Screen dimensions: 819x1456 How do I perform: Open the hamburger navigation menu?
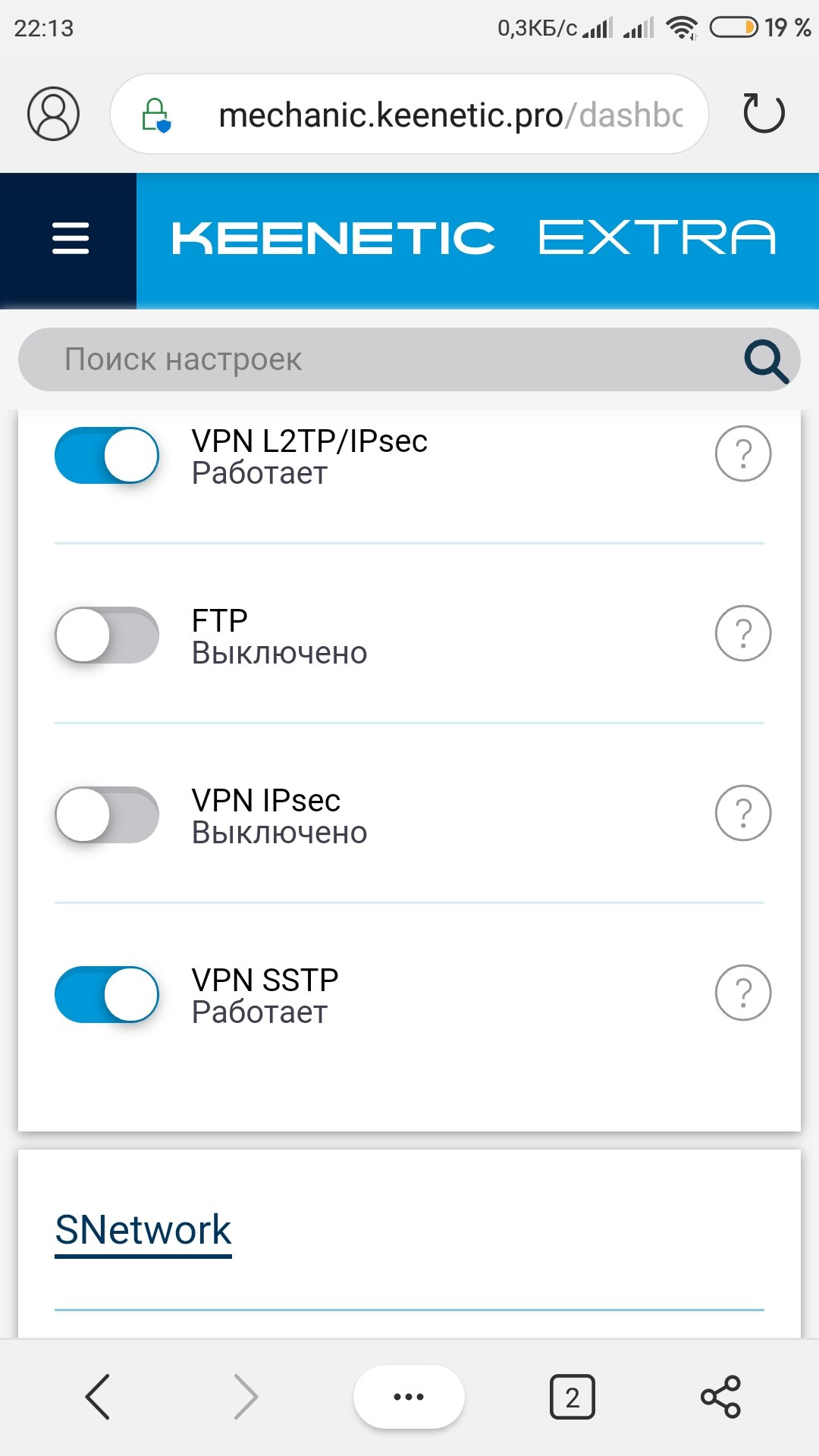coord(70,238)
